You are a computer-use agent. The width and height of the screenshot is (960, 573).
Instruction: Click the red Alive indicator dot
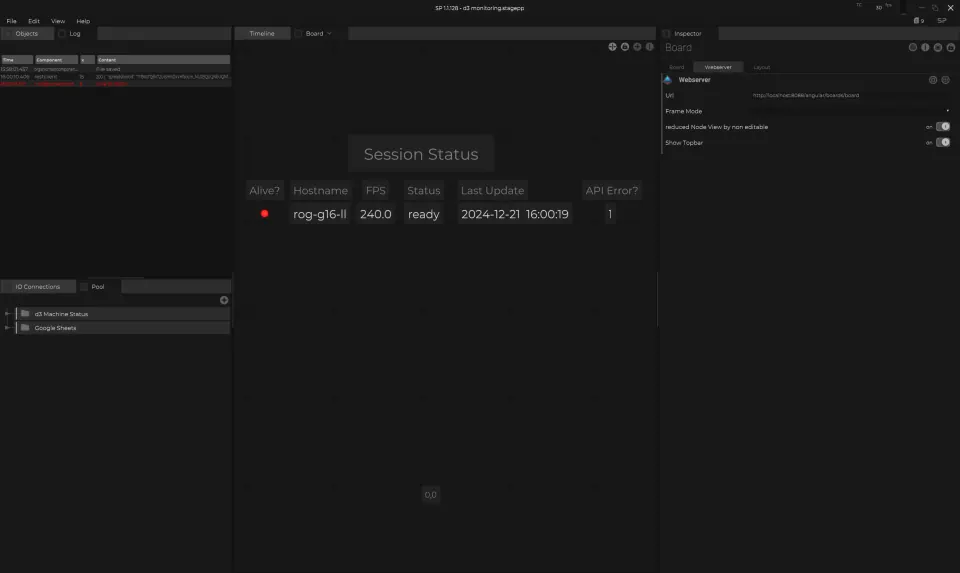[264, 214]
